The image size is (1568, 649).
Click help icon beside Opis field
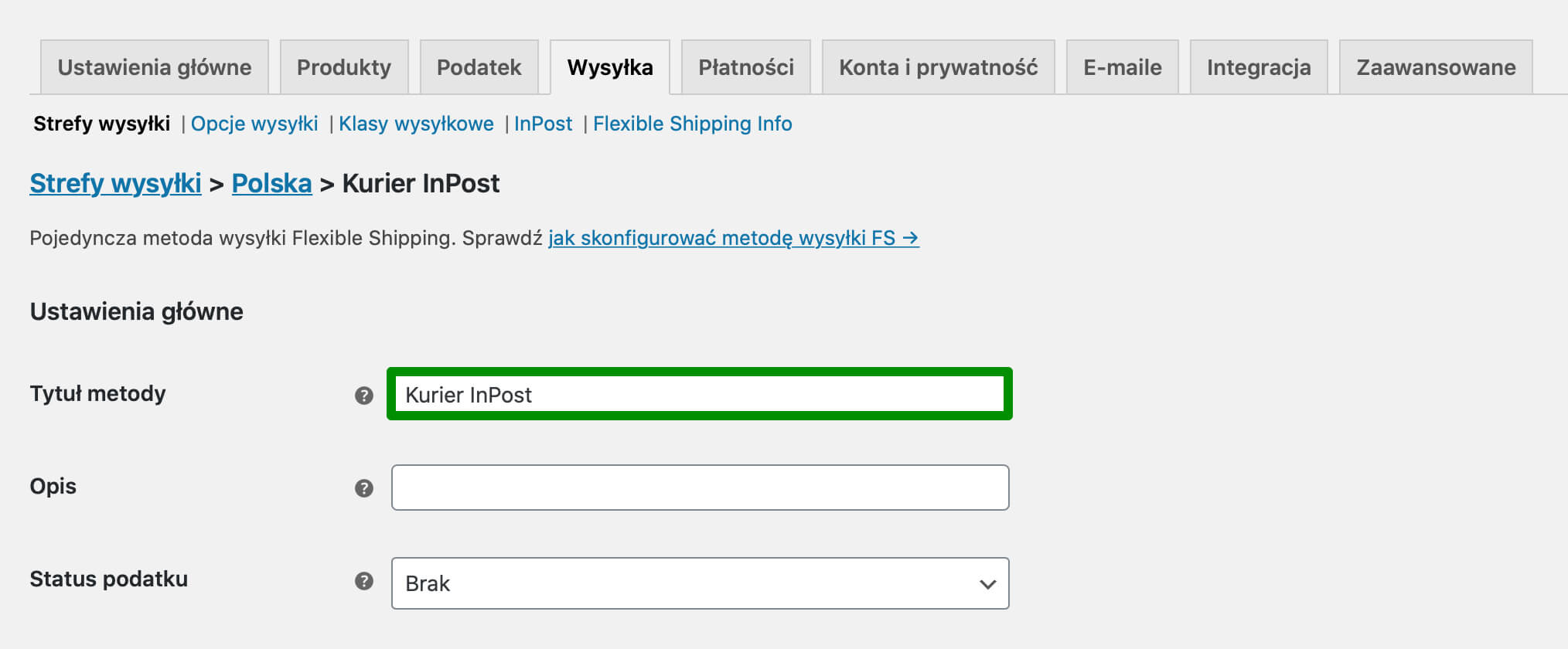click(x=364, y=488)
